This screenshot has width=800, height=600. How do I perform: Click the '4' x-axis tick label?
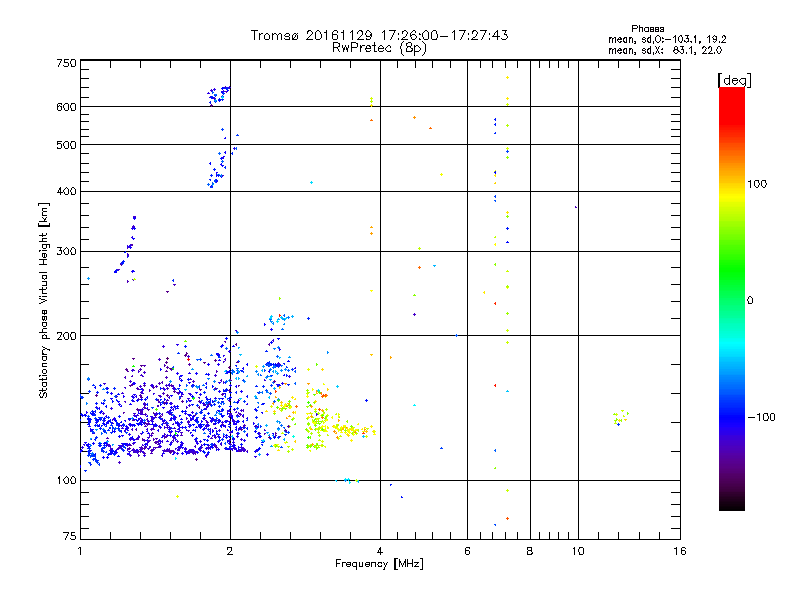click(380, 551)
